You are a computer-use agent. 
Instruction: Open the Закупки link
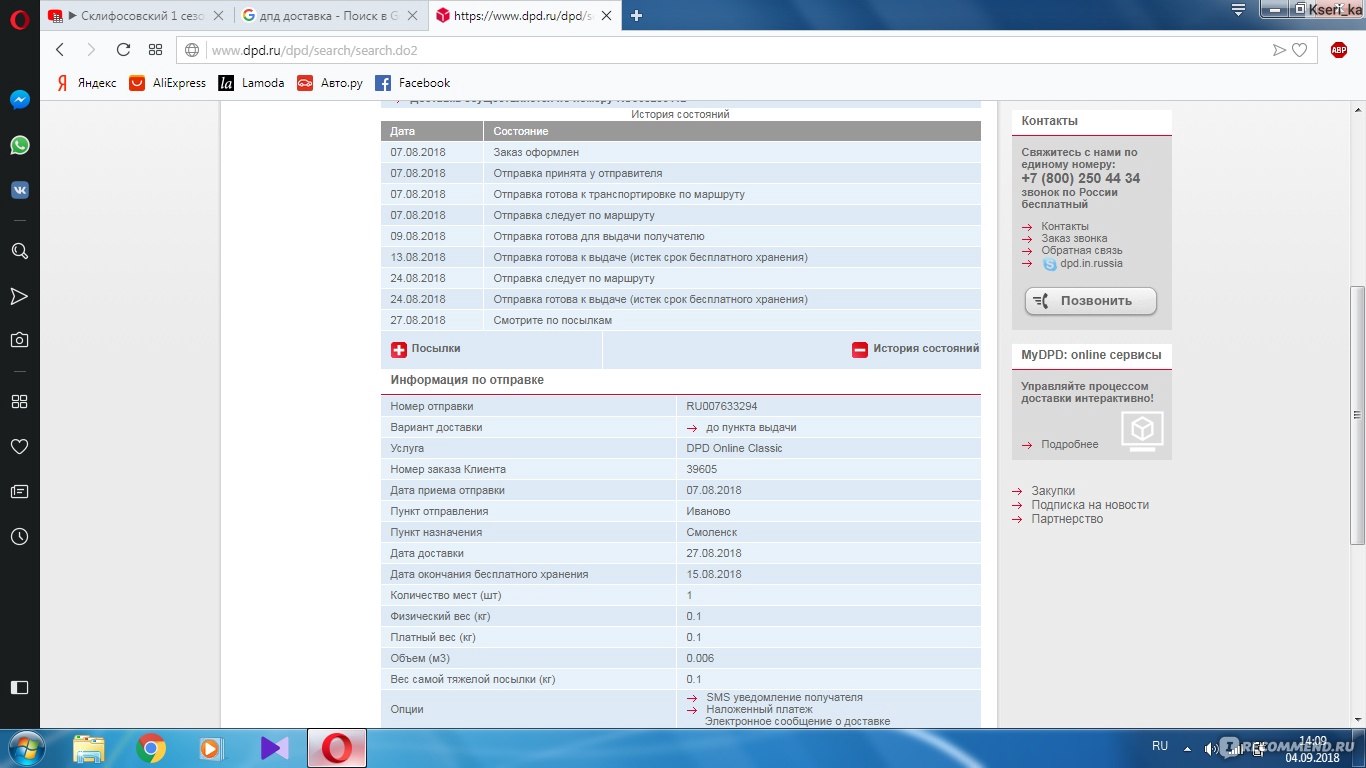pos(1053,491)
